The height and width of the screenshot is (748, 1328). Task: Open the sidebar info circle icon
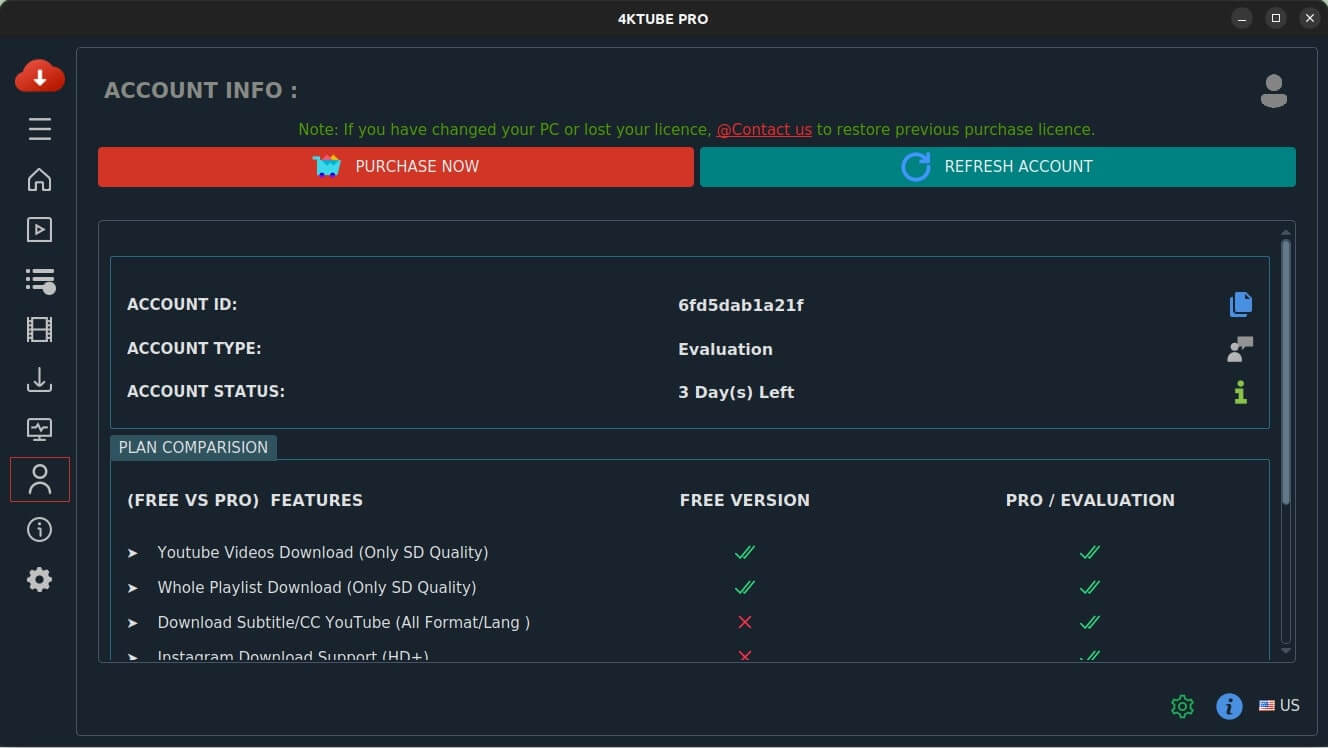pyautogui.click(x=40, y=530)
